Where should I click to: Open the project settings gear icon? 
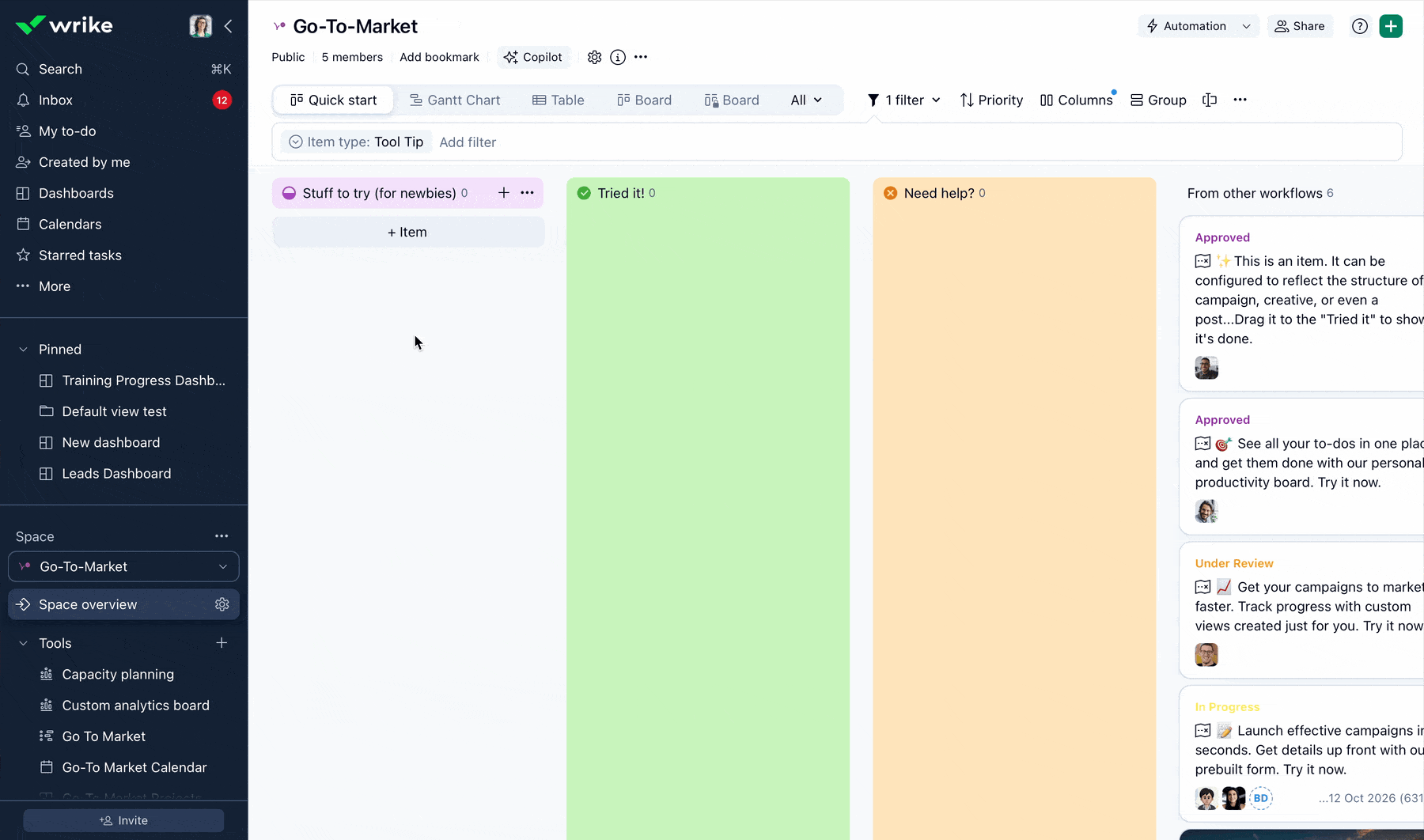point(594,56)
